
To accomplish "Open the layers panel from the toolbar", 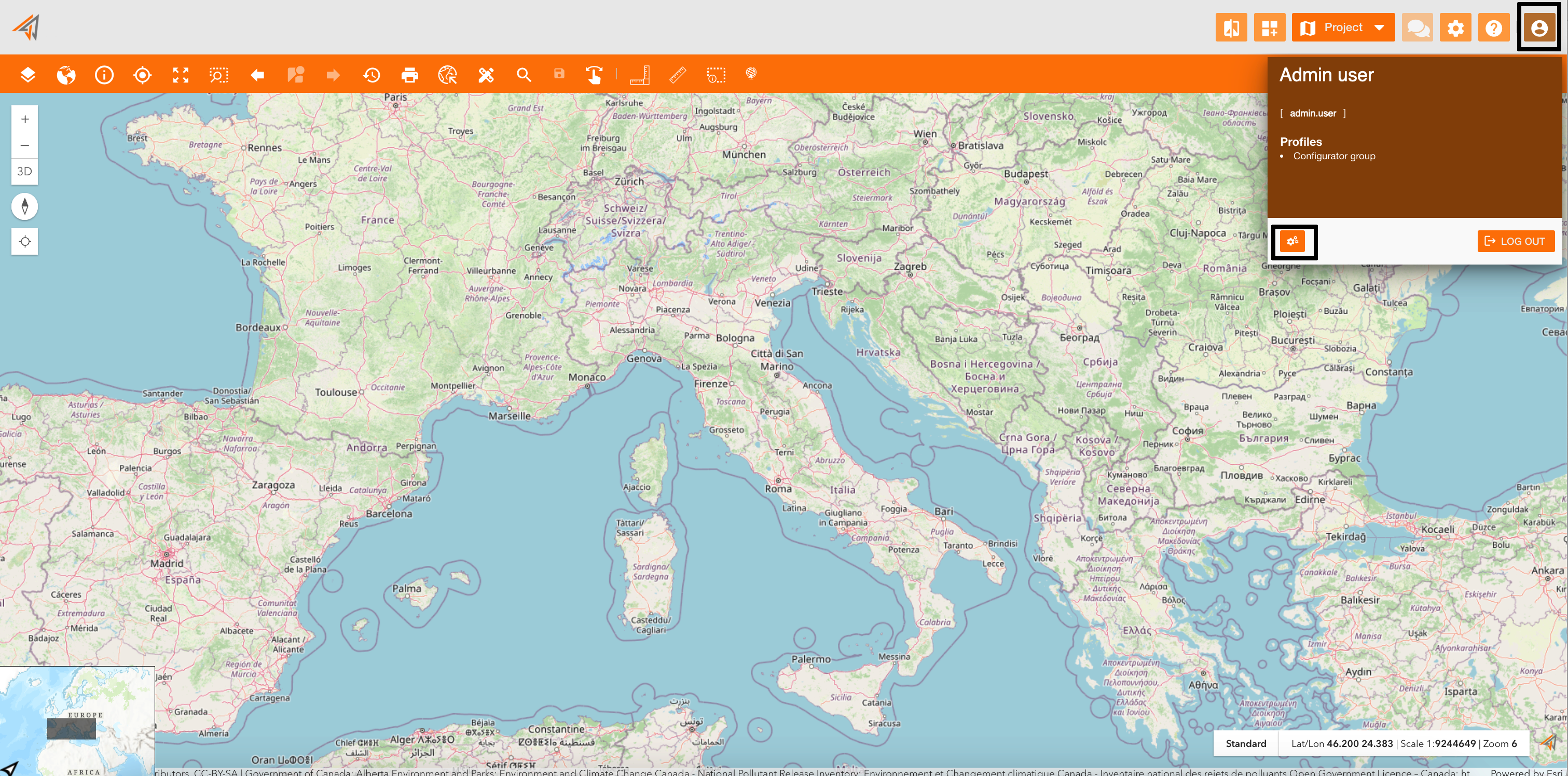I will click(28, 75).
